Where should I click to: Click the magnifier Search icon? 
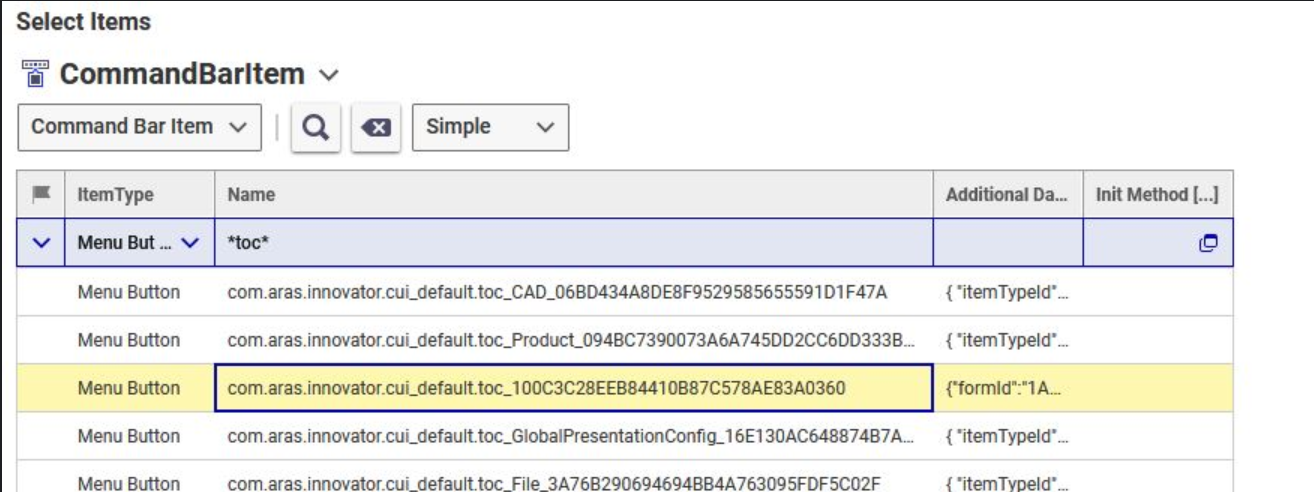point(316,128)
